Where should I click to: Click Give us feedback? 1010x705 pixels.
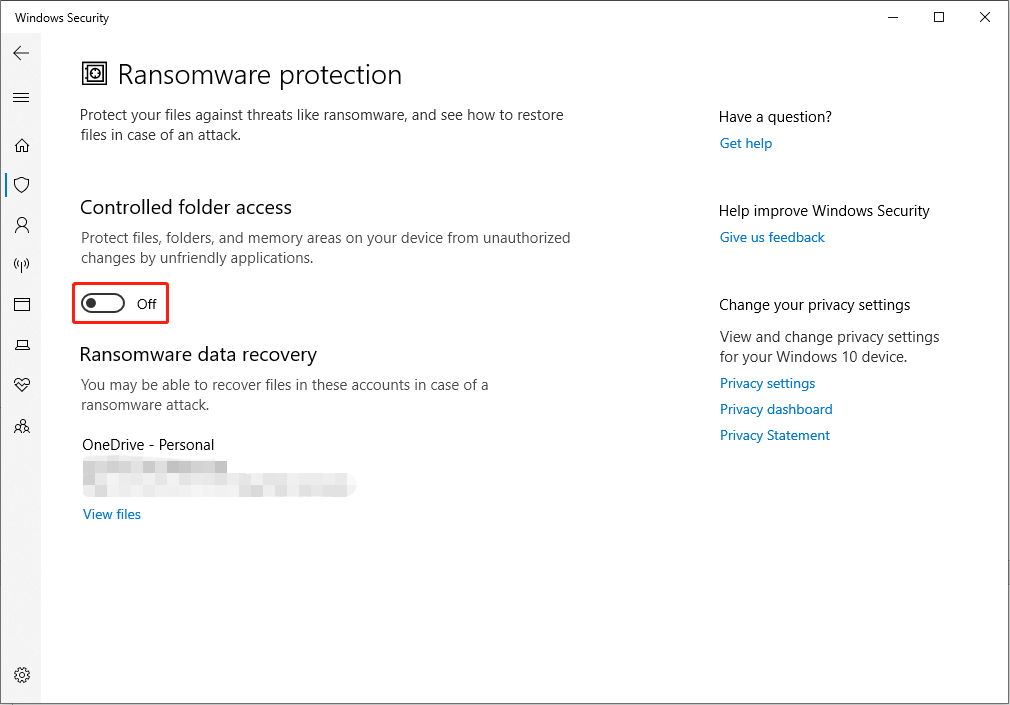pyautogui.click(x=771, y=237)
